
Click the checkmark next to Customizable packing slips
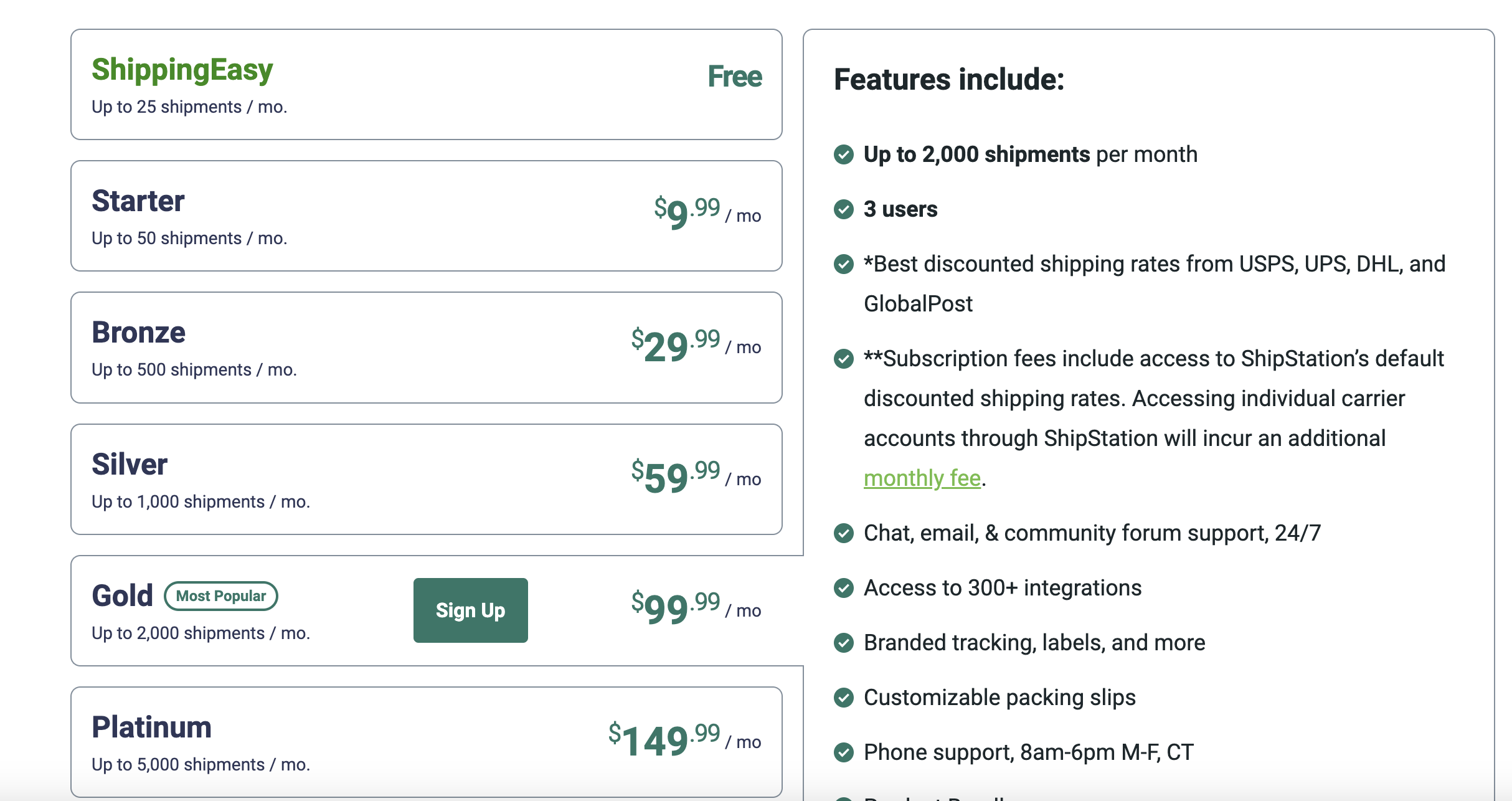click(844, 697)
